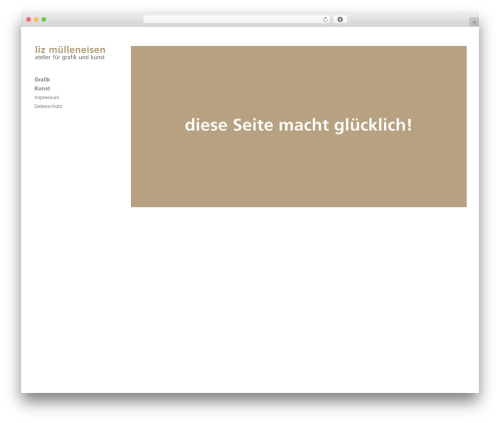Maximize the window with the green button
Screen dimensions: 500x423
44,20
